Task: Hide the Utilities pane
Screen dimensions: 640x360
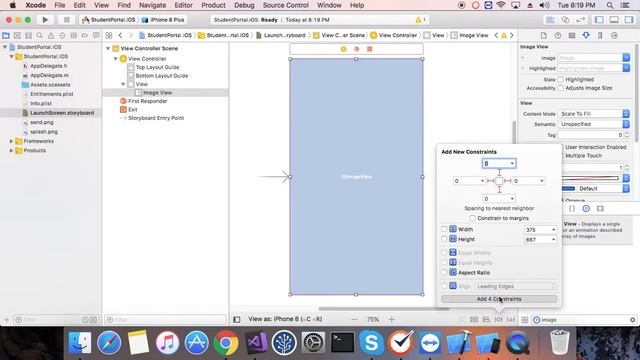Action: tap(629, 20)
